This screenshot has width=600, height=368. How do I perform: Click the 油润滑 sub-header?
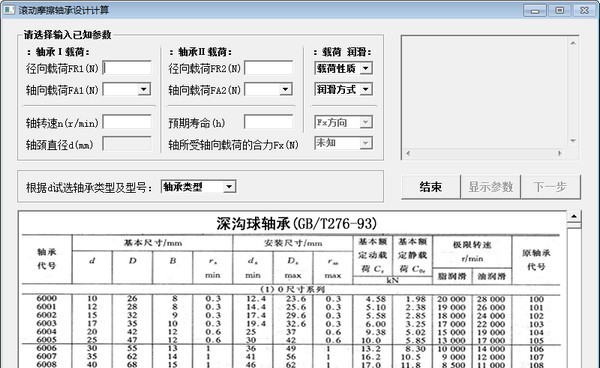tap(492, 276)
